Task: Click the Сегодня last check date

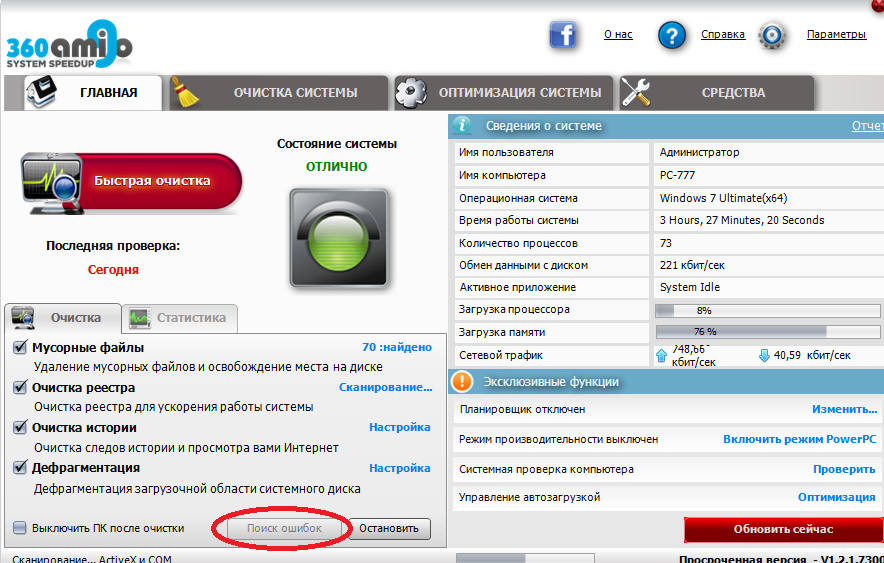Action: point(113,269)
